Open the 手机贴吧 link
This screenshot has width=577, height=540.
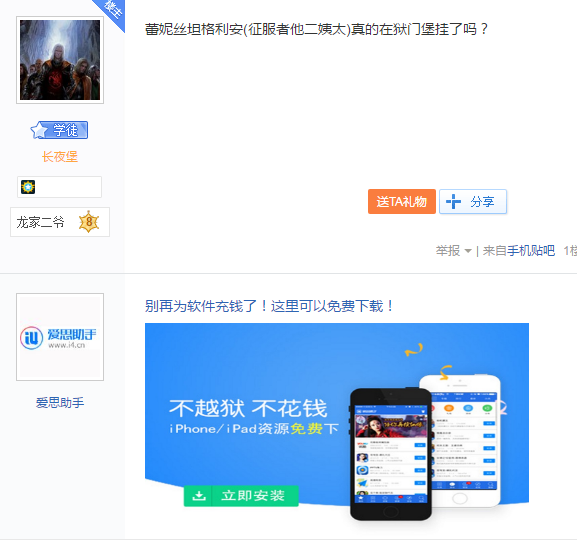click(531, 251)
